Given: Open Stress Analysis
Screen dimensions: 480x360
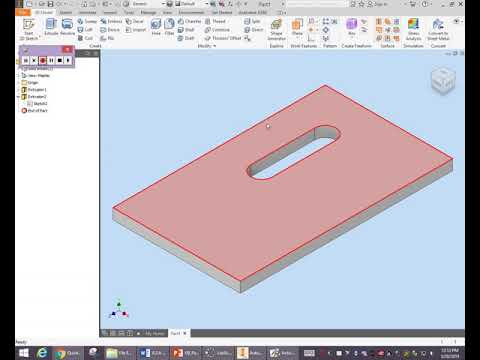Looking at the screenshot, I should [x=413, y=29].
